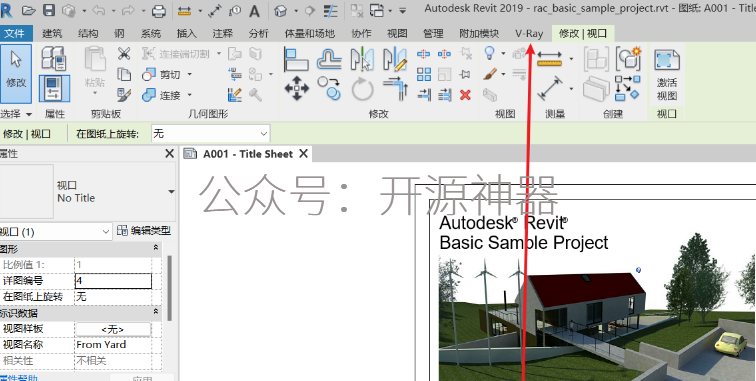Screen dimensions: 756x381
Task: Click the Pin icon
Action: click(465, 74)
